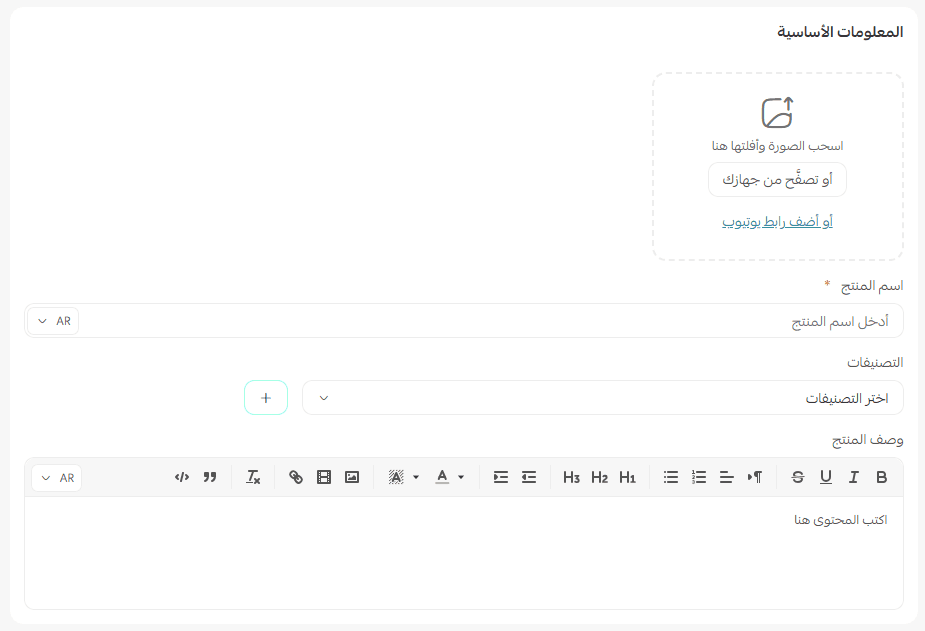Click the أو تصفّح من جهازك button
Viewport: 925px width, 631px height.
(x=777, y=180)
